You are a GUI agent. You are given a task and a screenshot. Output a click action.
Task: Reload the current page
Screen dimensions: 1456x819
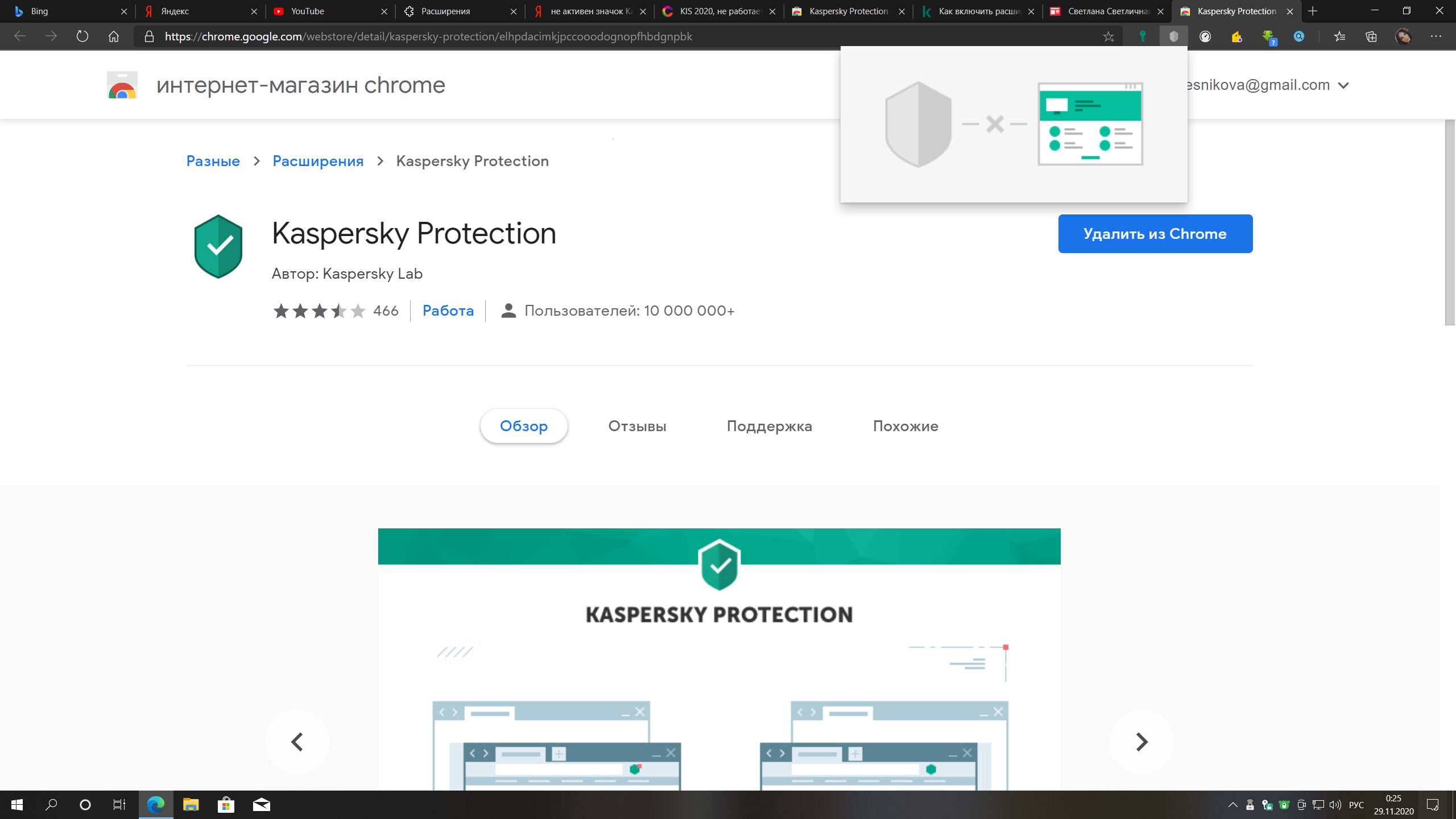click(82, 36)
